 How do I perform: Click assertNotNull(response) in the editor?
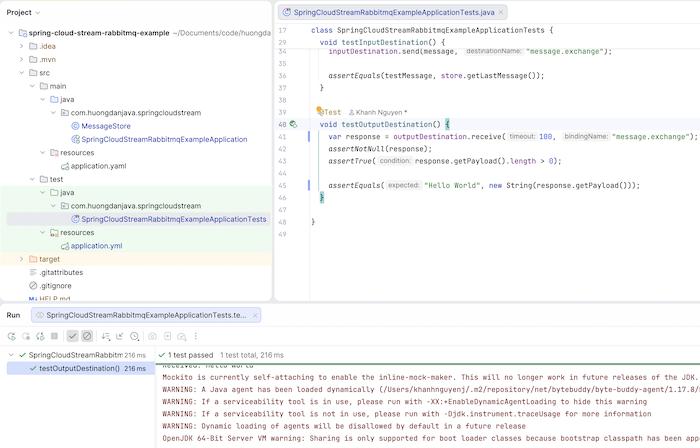(380, 149)
